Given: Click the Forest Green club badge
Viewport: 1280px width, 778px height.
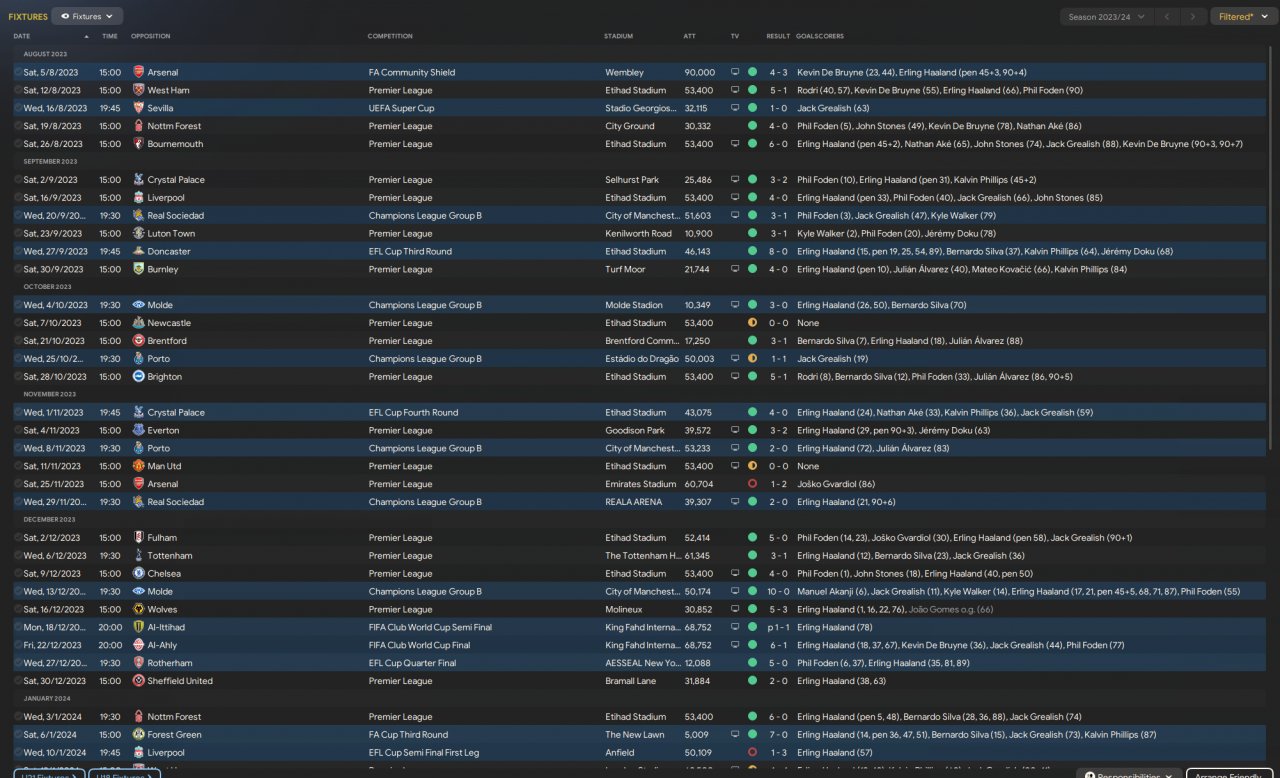Looking at the screenshot, I should (x=138, y=735).
